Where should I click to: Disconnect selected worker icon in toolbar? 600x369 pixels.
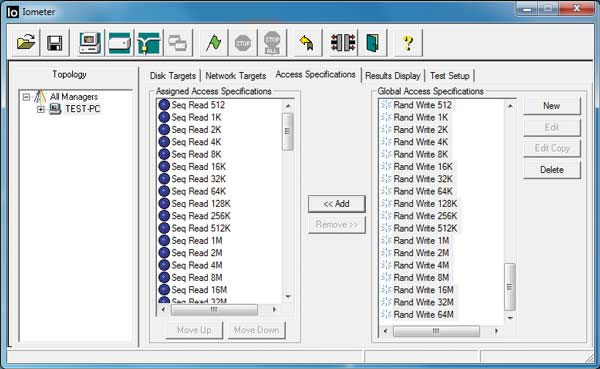pyautogui.click(x=343, y=42)
